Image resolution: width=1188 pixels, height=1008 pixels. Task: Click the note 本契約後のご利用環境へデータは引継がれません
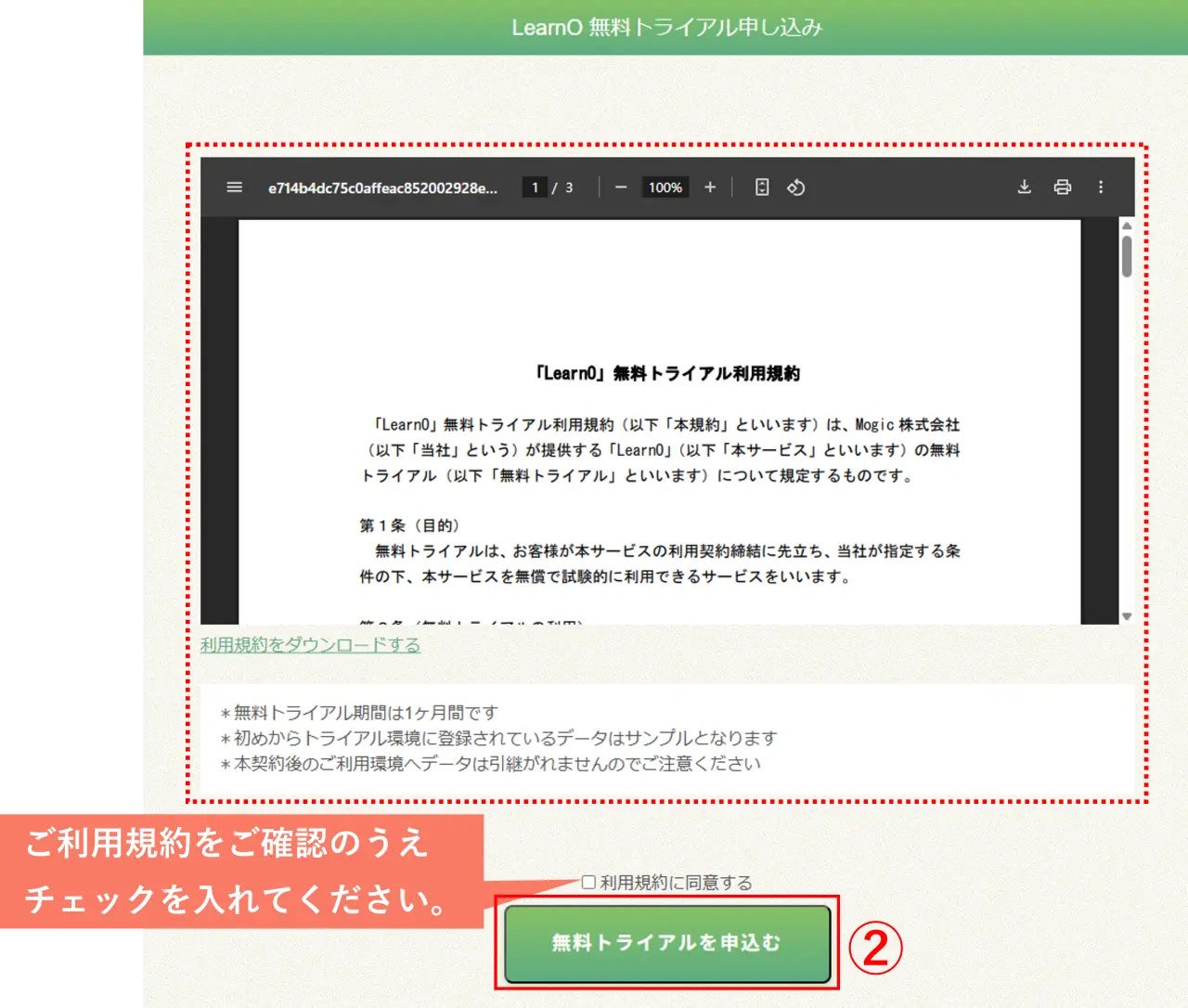[490, 763]
